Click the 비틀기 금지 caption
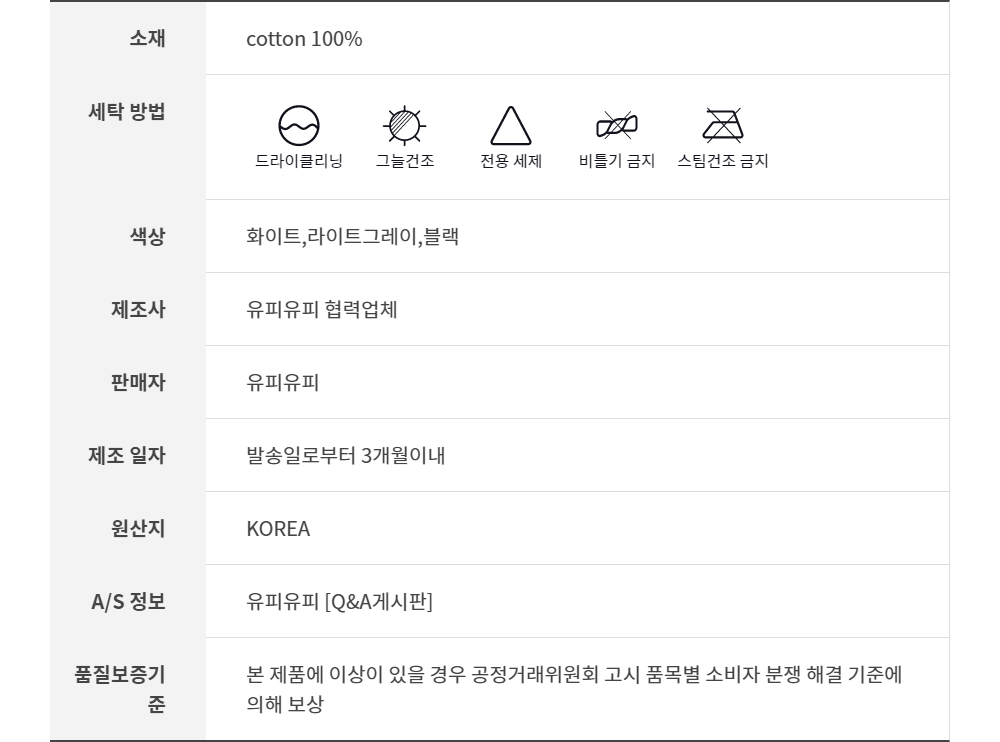Image resolution: width=1000 pixels, height=742 pixels. pos(617,162)
